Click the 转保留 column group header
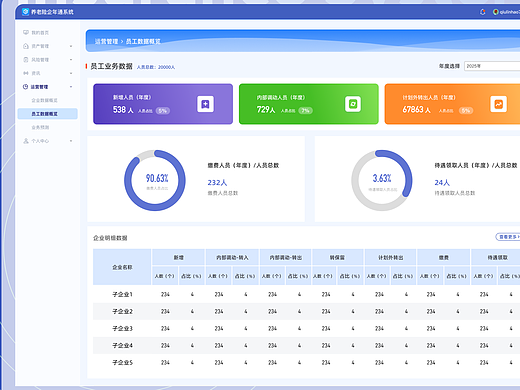 337,257
